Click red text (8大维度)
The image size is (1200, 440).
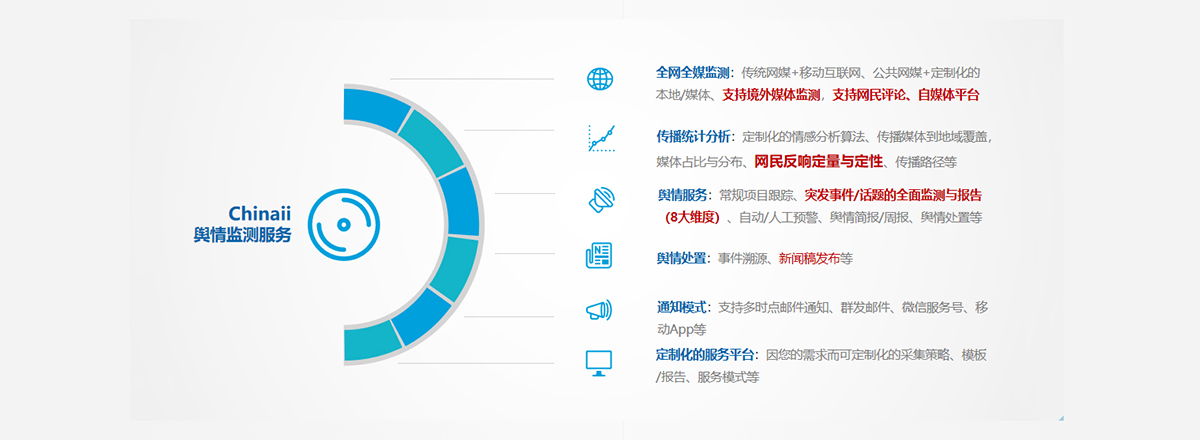[x=691, y=217]
